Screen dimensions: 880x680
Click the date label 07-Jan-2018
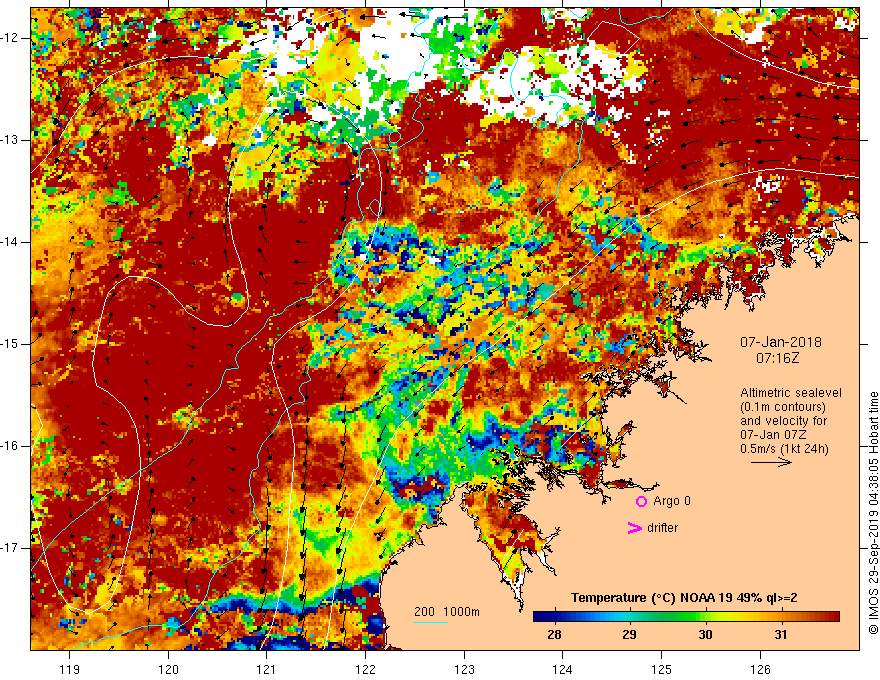pyautogui.click(x=780, y=342)
